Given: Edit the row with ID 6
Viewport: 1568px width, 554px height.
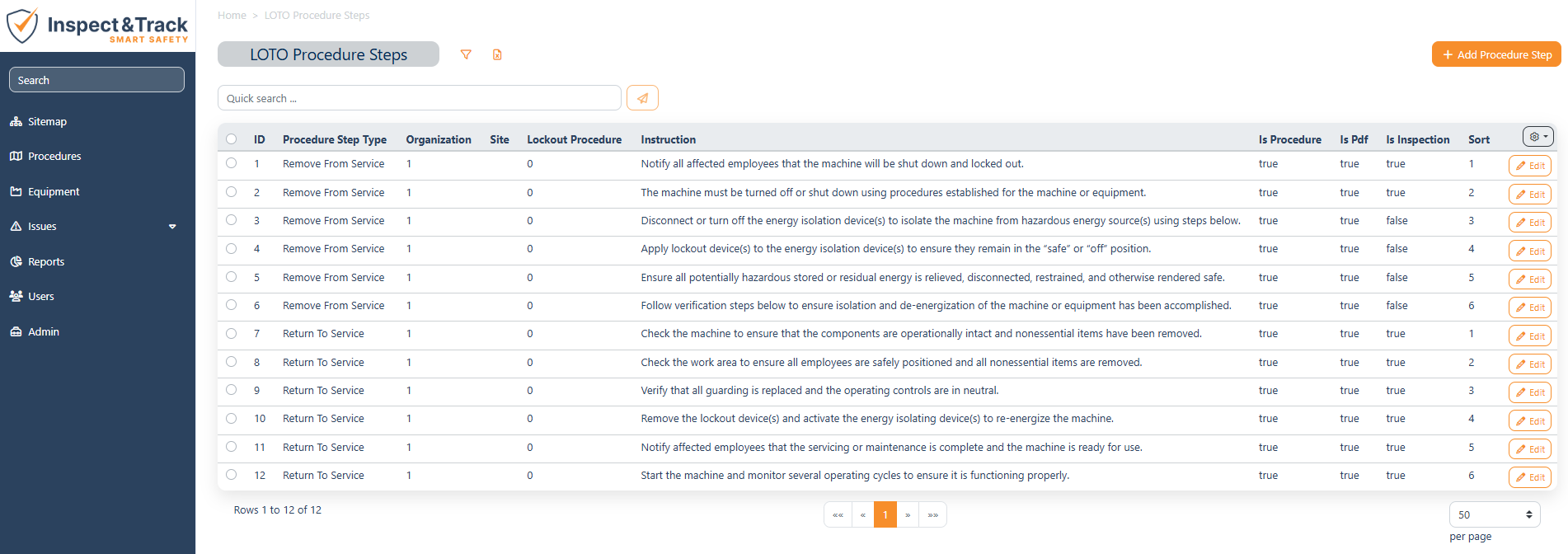Looking at the screenshot, I should click(1529, 308).
